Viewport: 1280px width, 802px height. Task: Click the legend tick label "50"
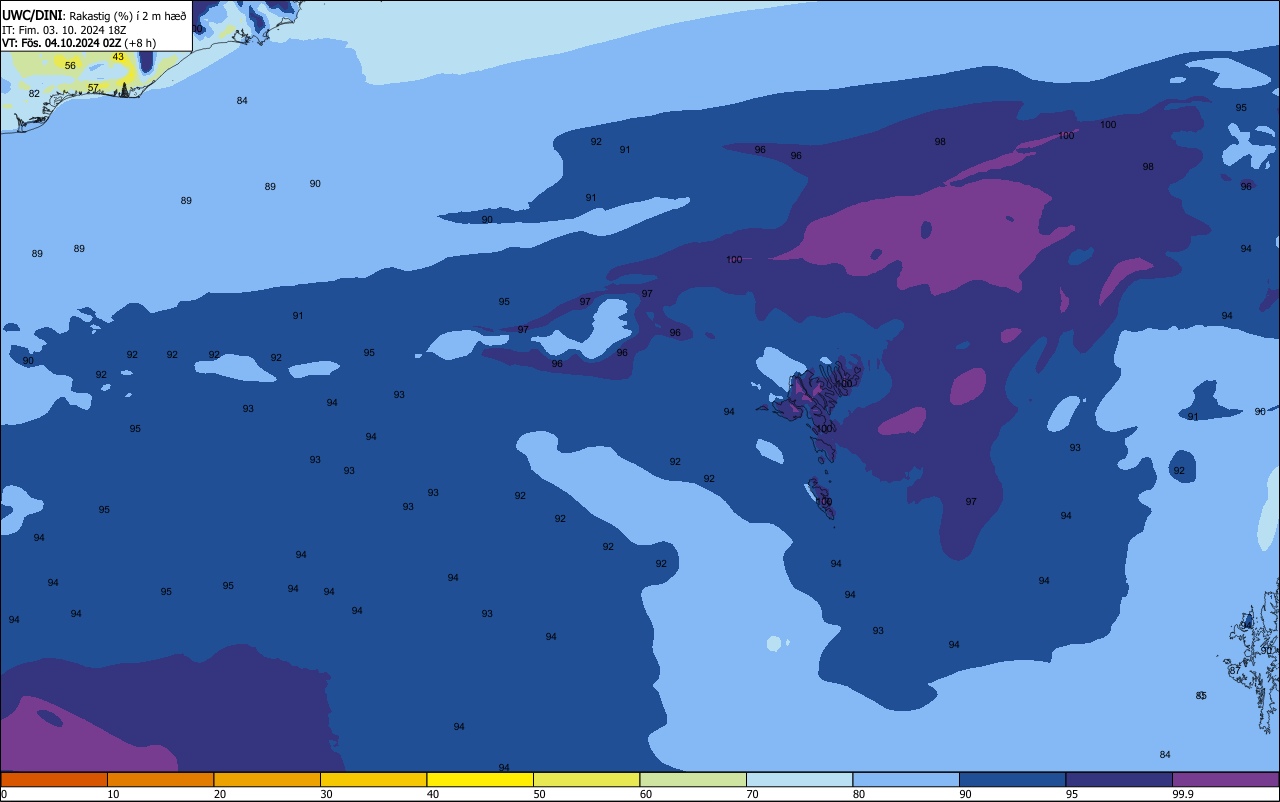(x=539, y=794)
